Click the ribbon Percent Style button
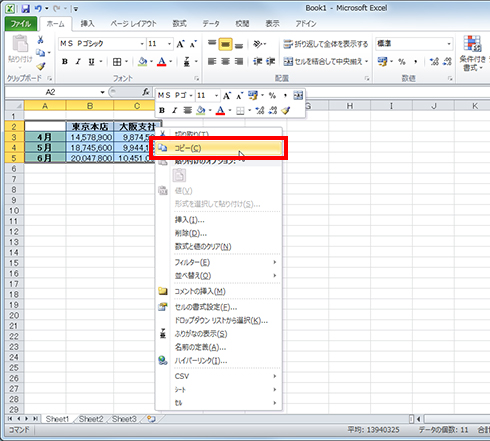 coord(402,61)
